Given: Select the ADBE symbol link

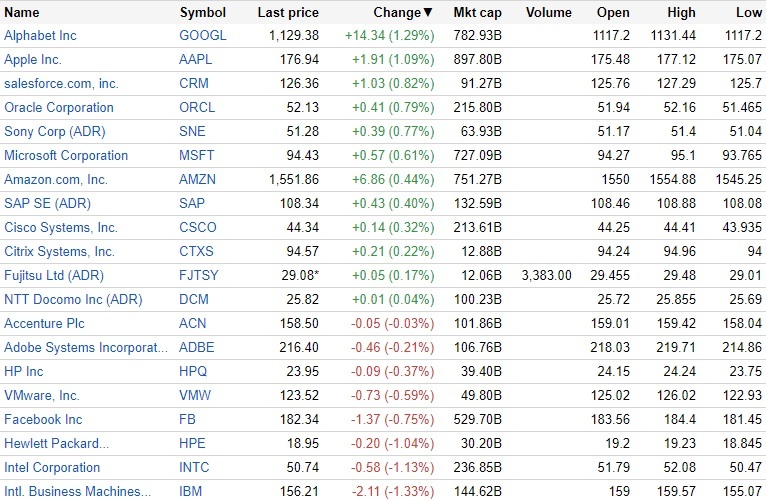Looking at the screenshot, I should tap(197, 348).
